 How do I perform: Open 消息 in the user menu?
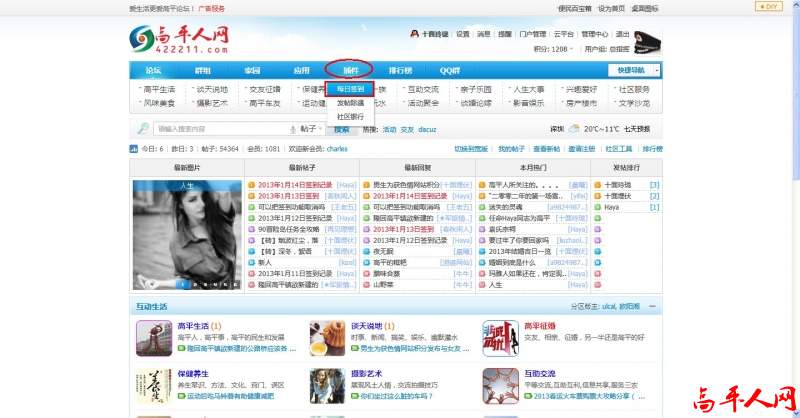pos(484,34)
